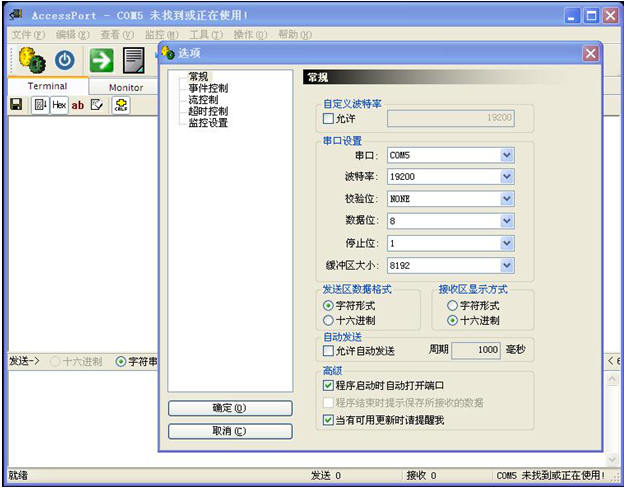This screenshot has height=488, width=626.
Task: Uncheck 程序启动时自动打开端口 option
Action: pyautogui.click(x=328, y=385)
